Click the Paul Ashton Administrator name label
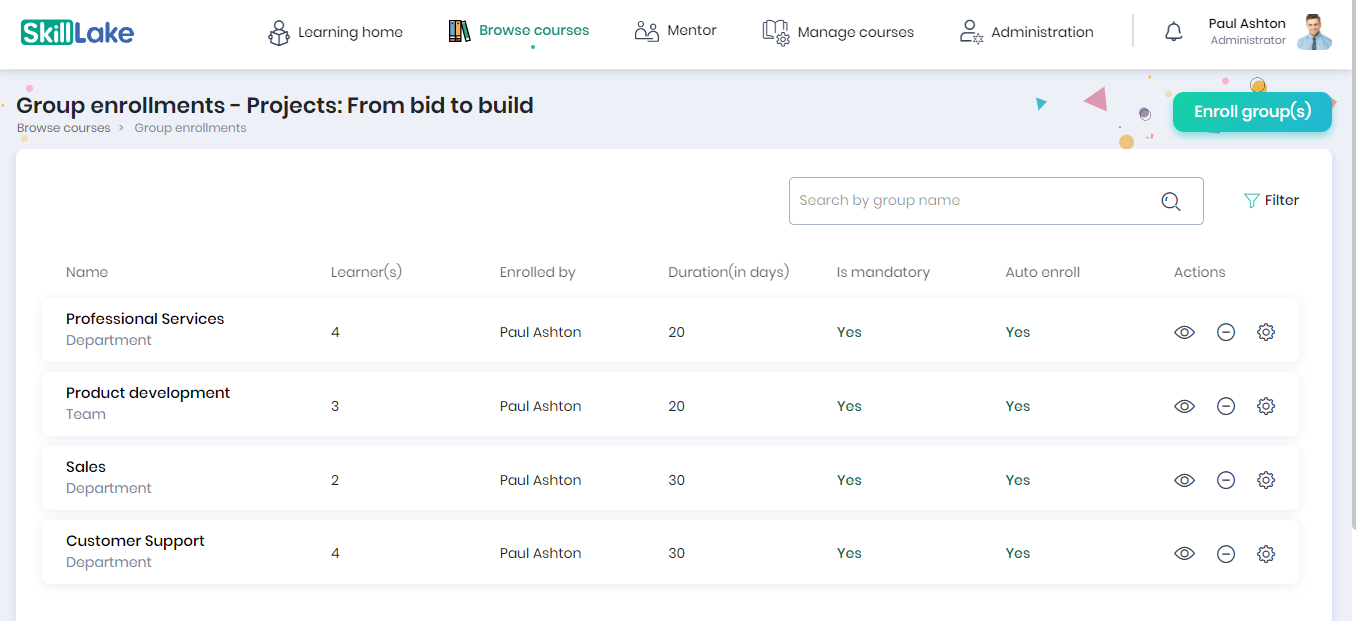This screenshot has height=621, width=1356. click(1247, 32)
